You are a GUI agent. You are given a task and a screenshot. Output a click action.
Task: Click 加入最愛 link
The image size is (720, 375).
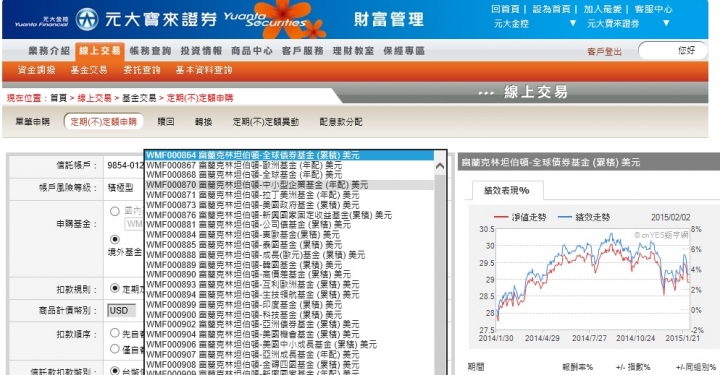point(602,9)
